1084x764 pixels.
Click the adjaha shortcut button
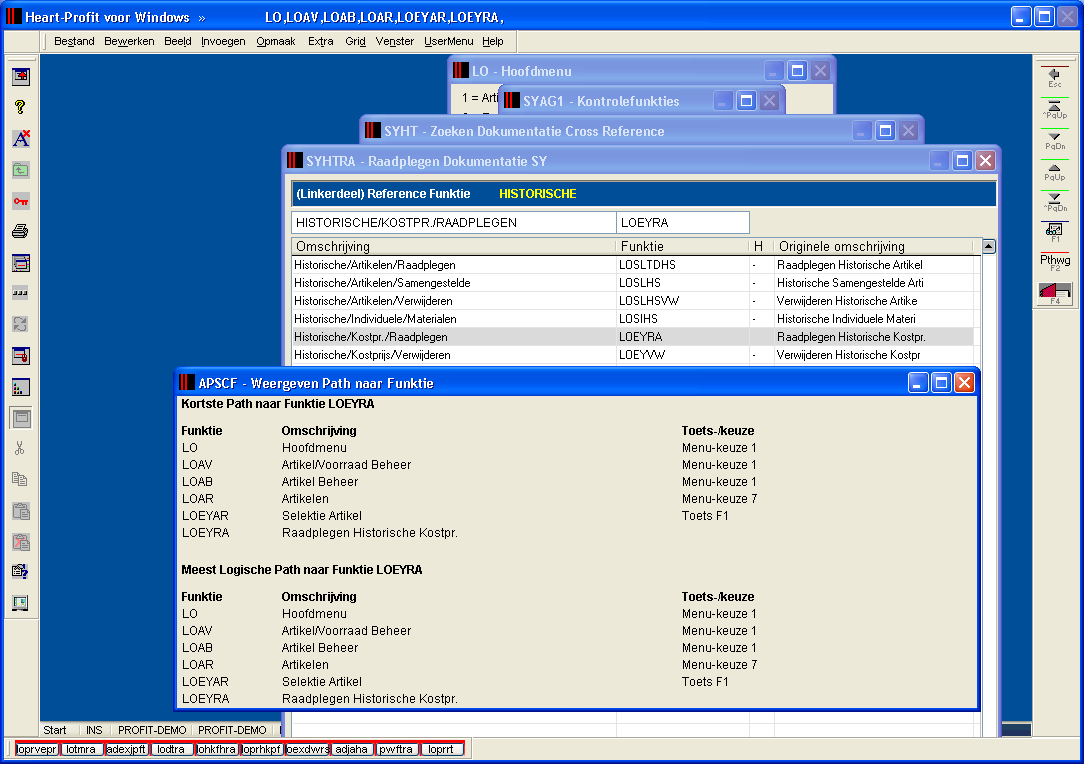[352, 749]
